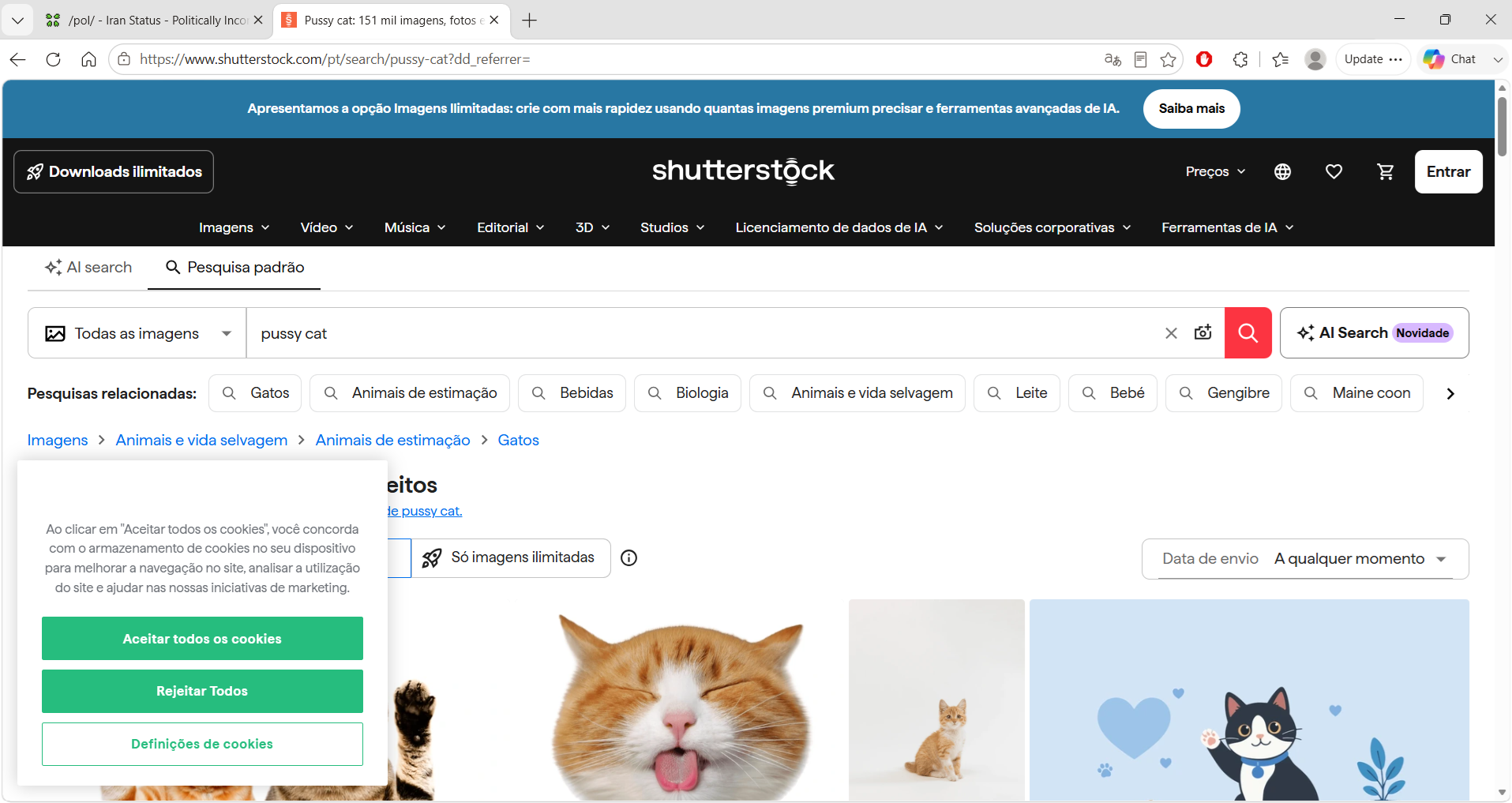This screenshot has width=1512, height=803.
Task: Select the Bebidas related search chip
Action: 572,393
